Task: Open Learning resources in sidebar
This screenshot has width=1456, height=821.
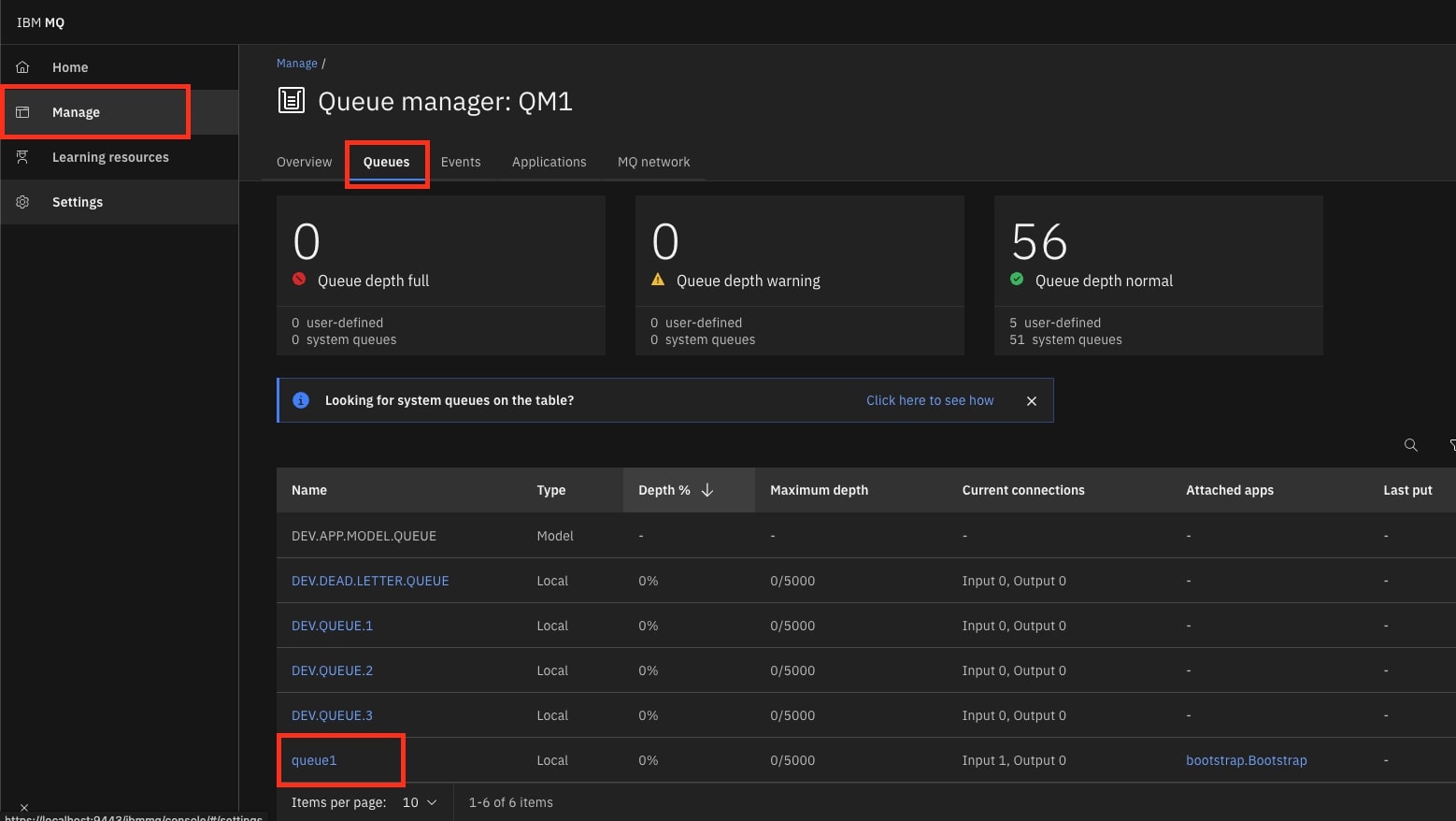Action: 120,157
